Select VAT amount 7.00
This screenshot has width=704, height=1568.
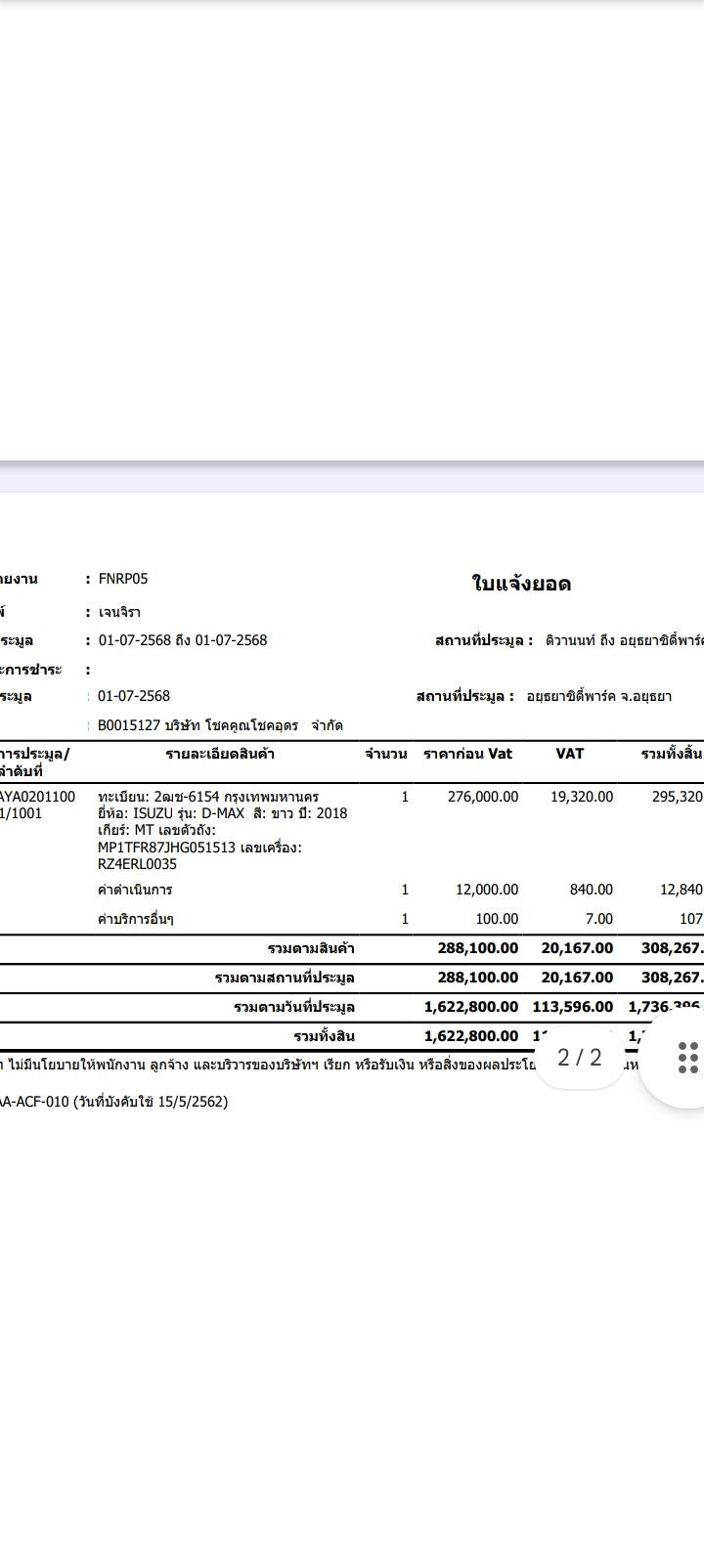[599, 919]
